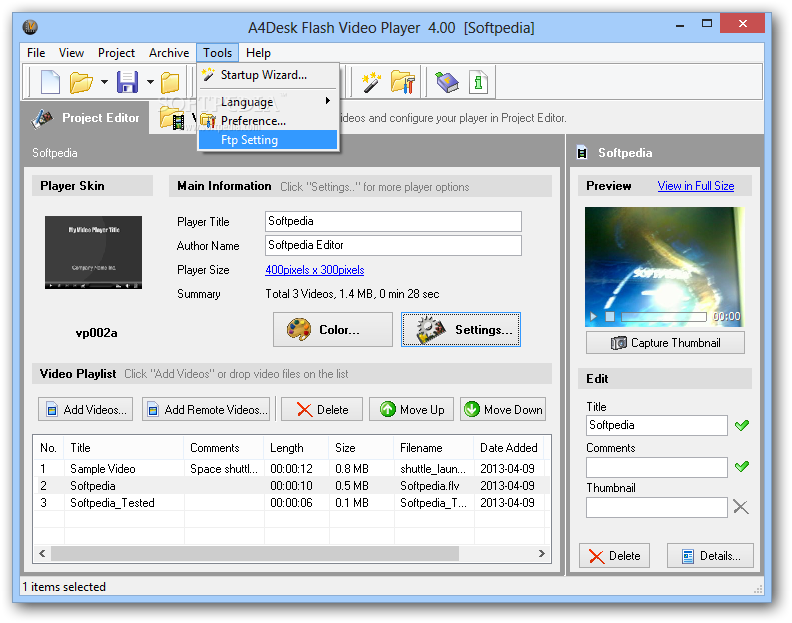
Task: Click the Thumbnail path field
Action: click(657, 507)
